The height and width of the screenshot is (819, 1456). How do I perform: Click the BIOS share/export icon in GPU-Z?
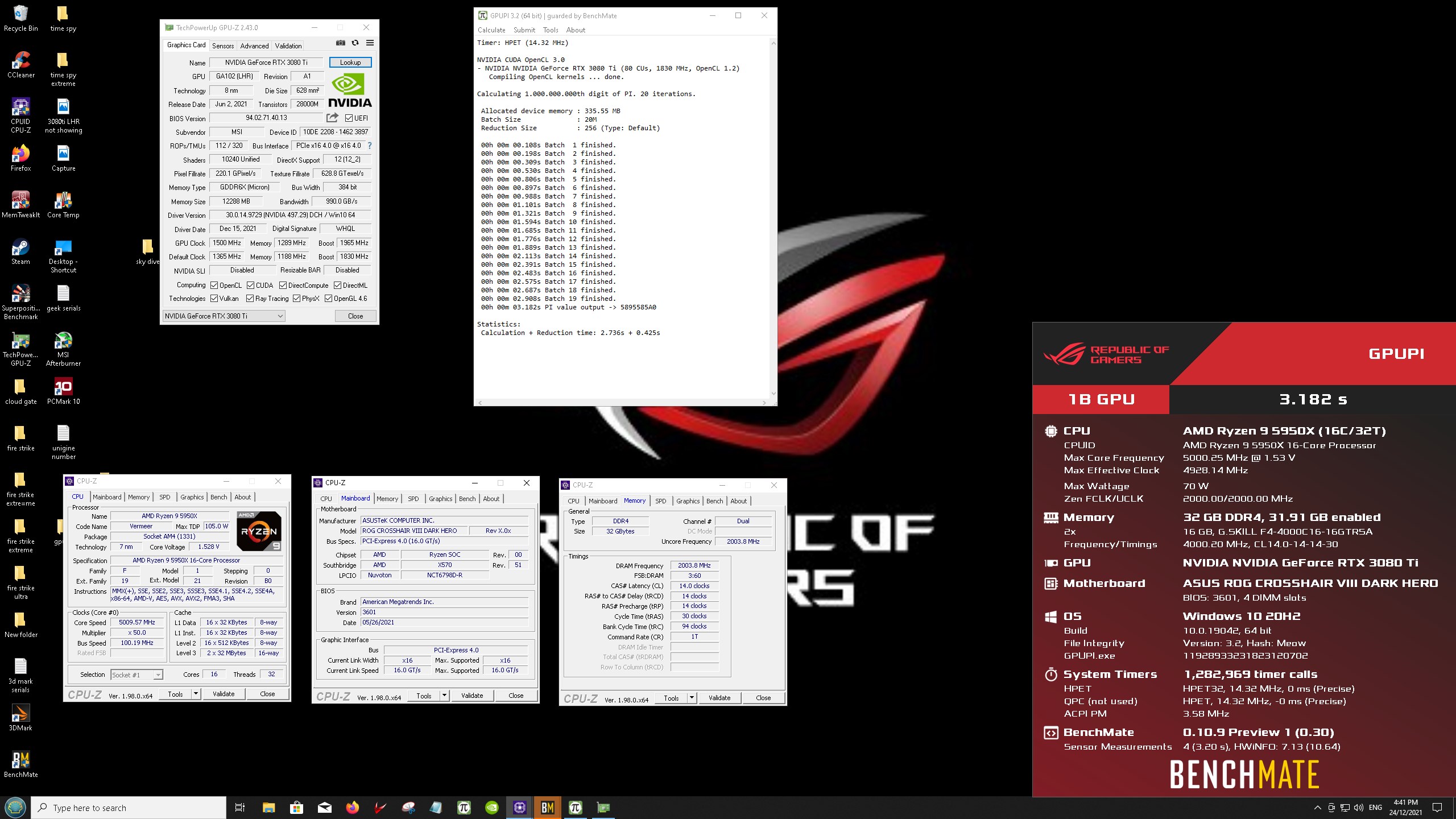tap(332, 118)
